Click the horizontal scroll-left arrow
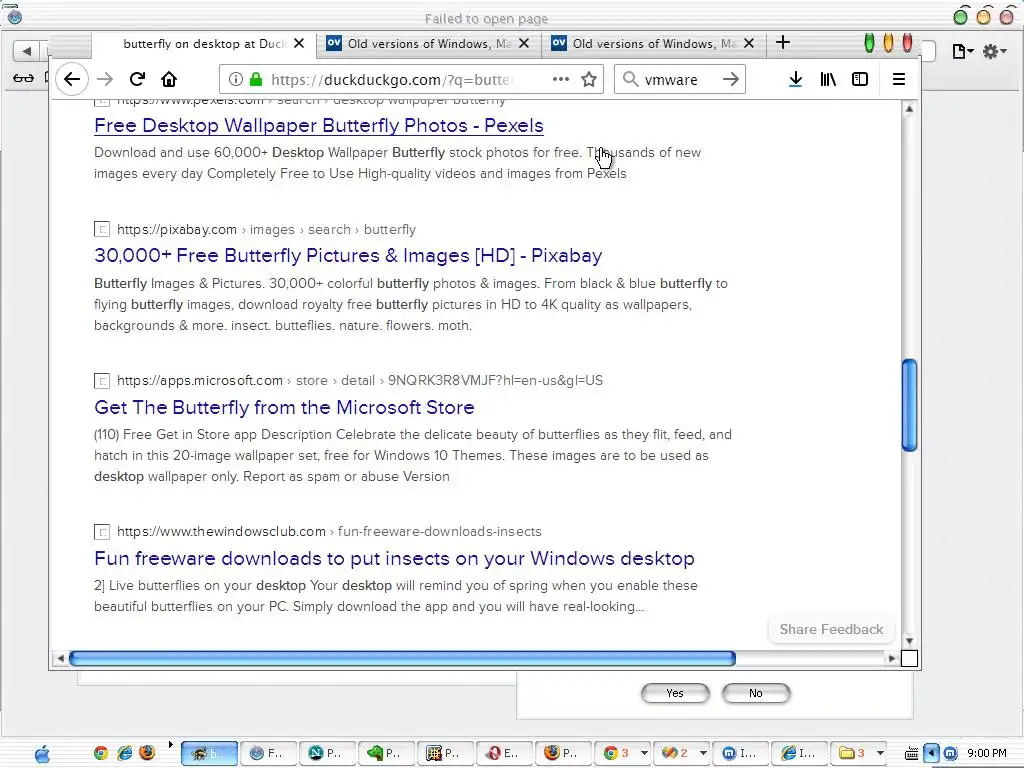This screenshot has width=1024, height=768. (60, 658)
